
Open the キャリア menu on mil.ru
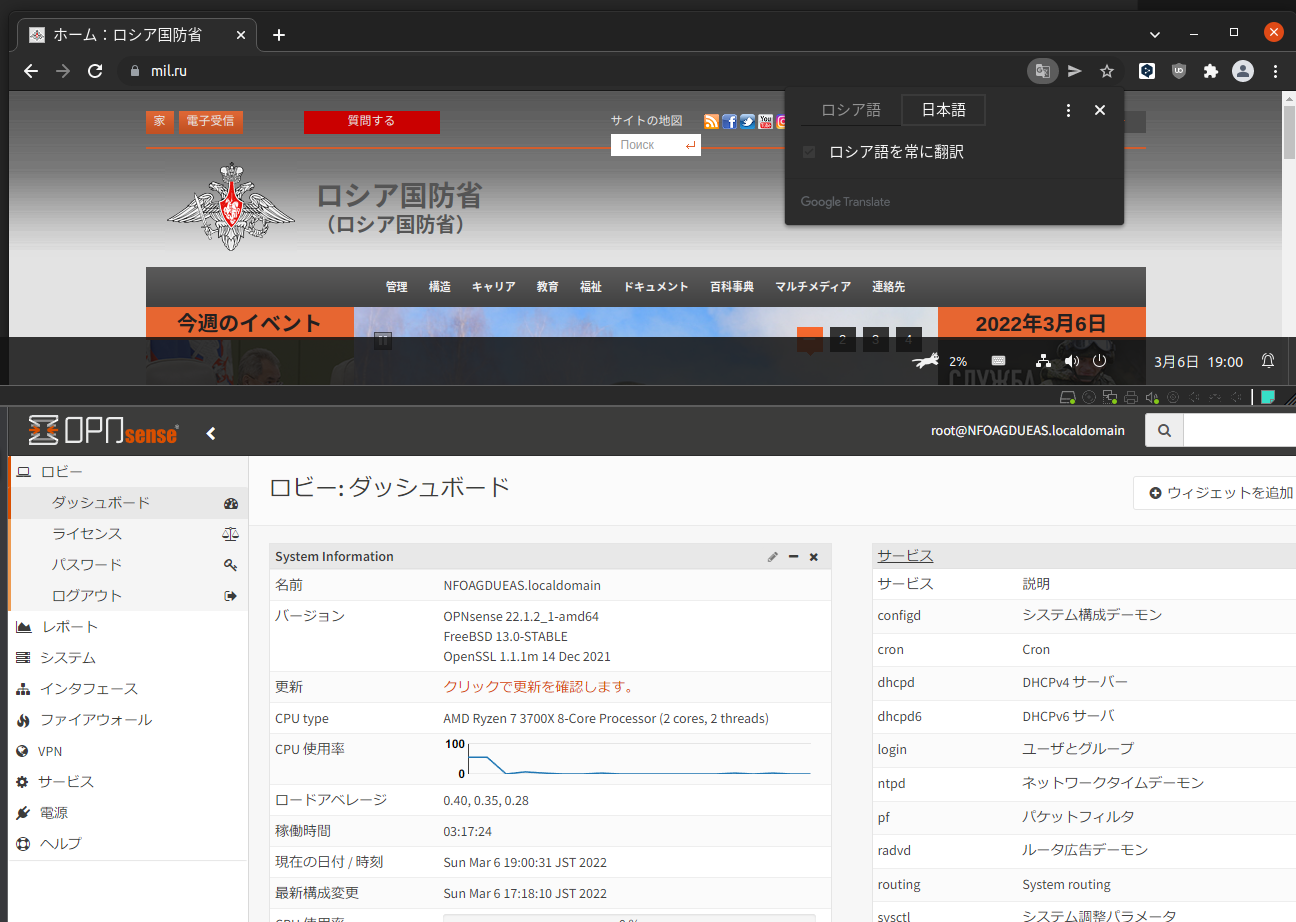493,287
